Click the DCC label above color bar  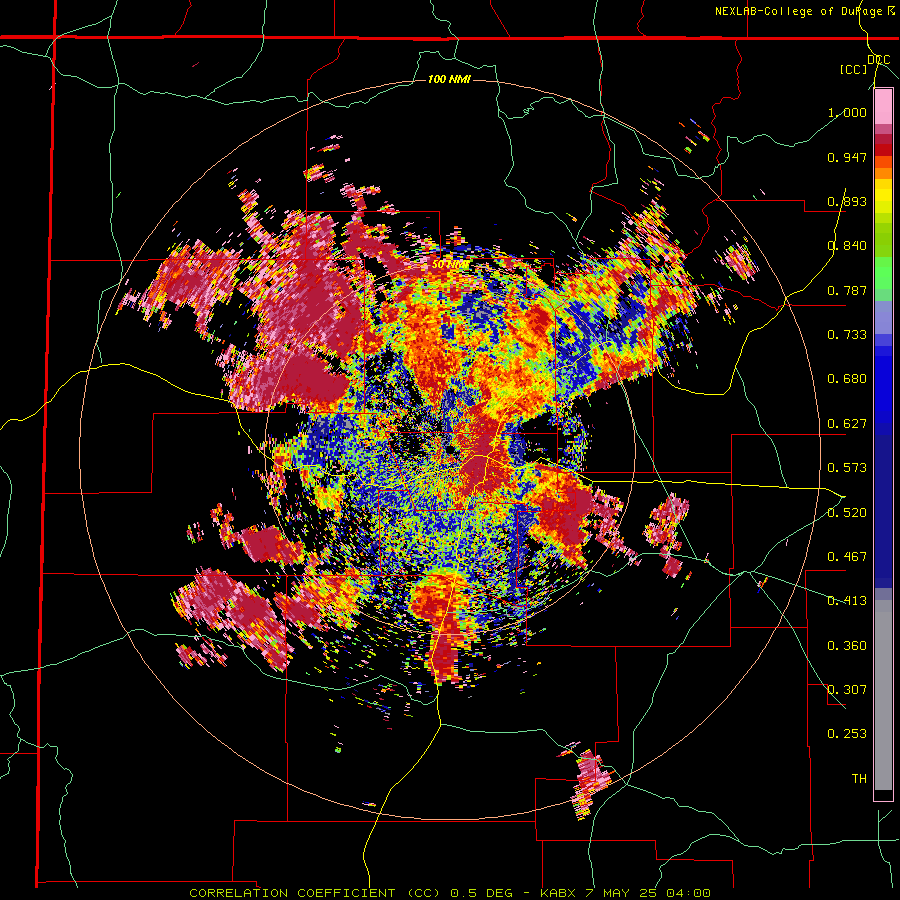coord(879,60)
